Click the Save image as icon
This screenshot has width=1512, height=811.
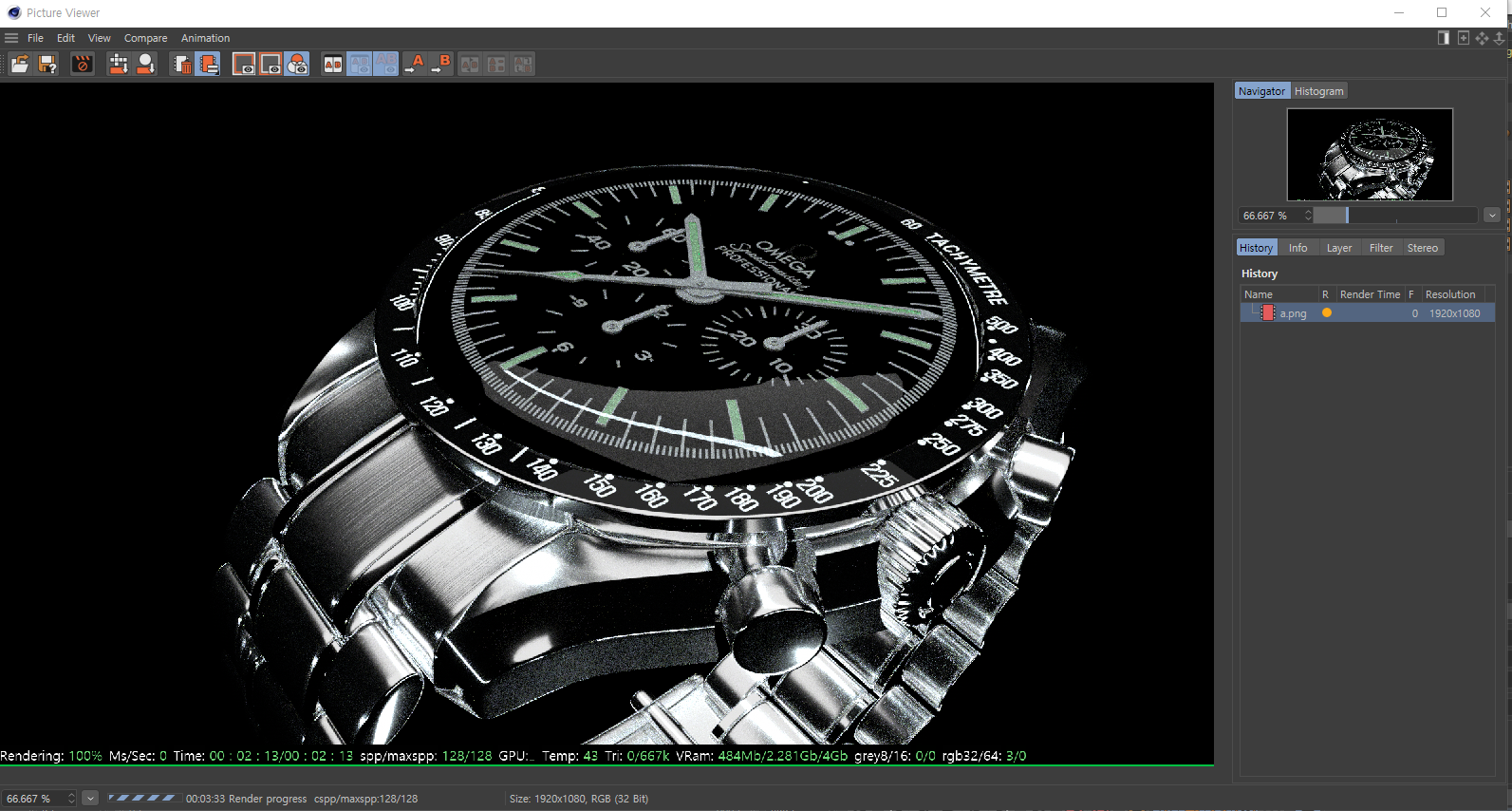pyautogui.click(x=47, y=64)
